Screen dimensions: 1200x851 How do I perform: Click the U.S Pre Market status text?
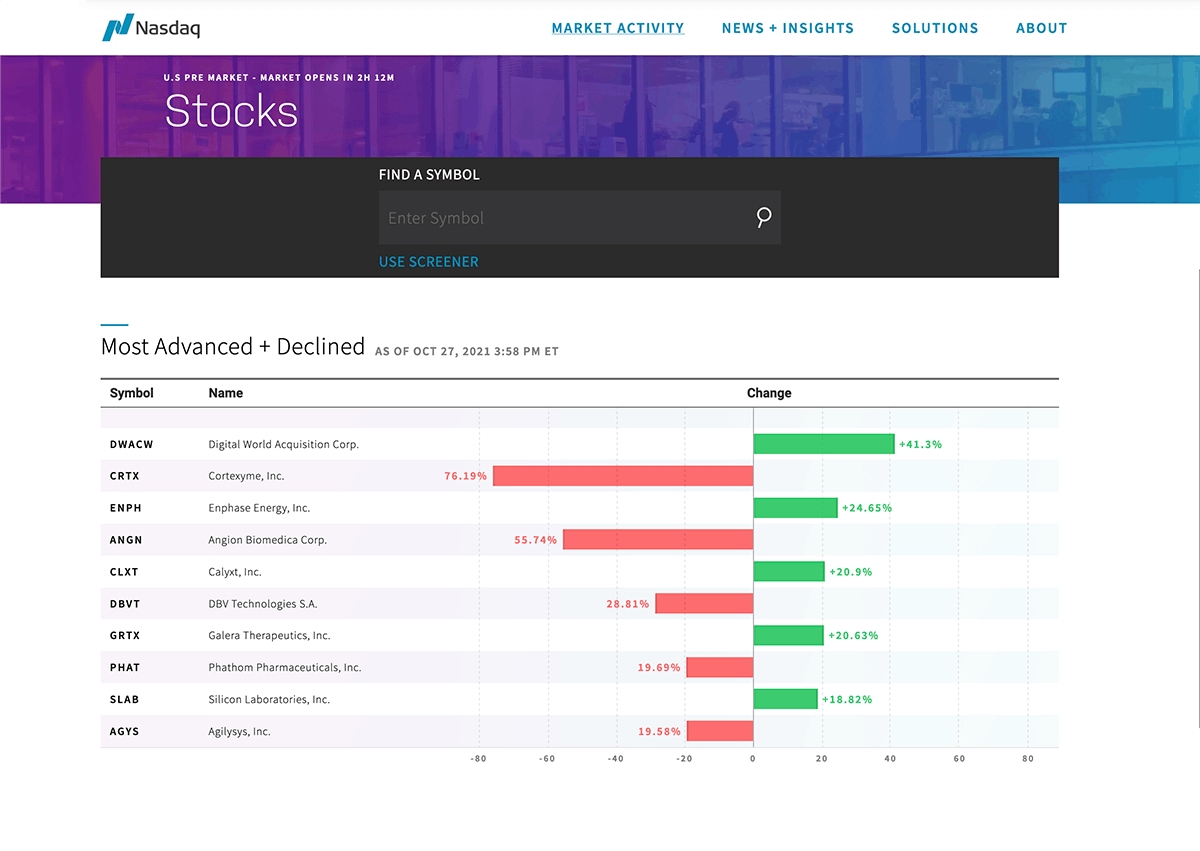(x=279, y=77)
